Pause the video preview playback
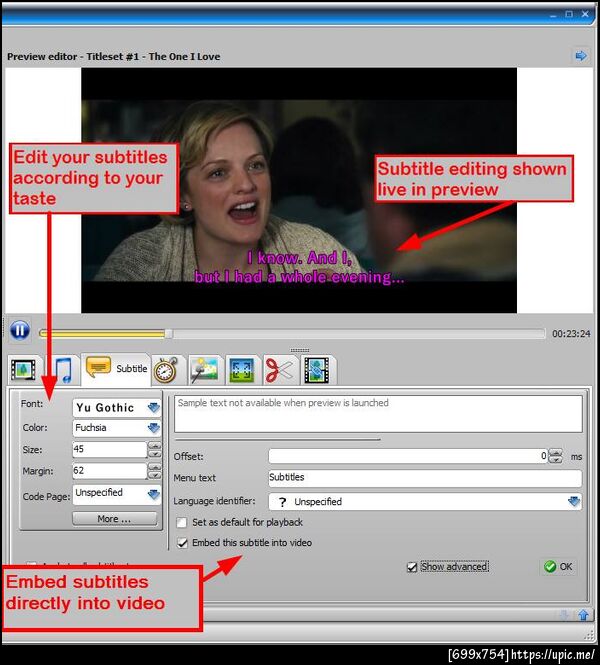Viewport: 600px width, 665px height. [x=20, y=330]
